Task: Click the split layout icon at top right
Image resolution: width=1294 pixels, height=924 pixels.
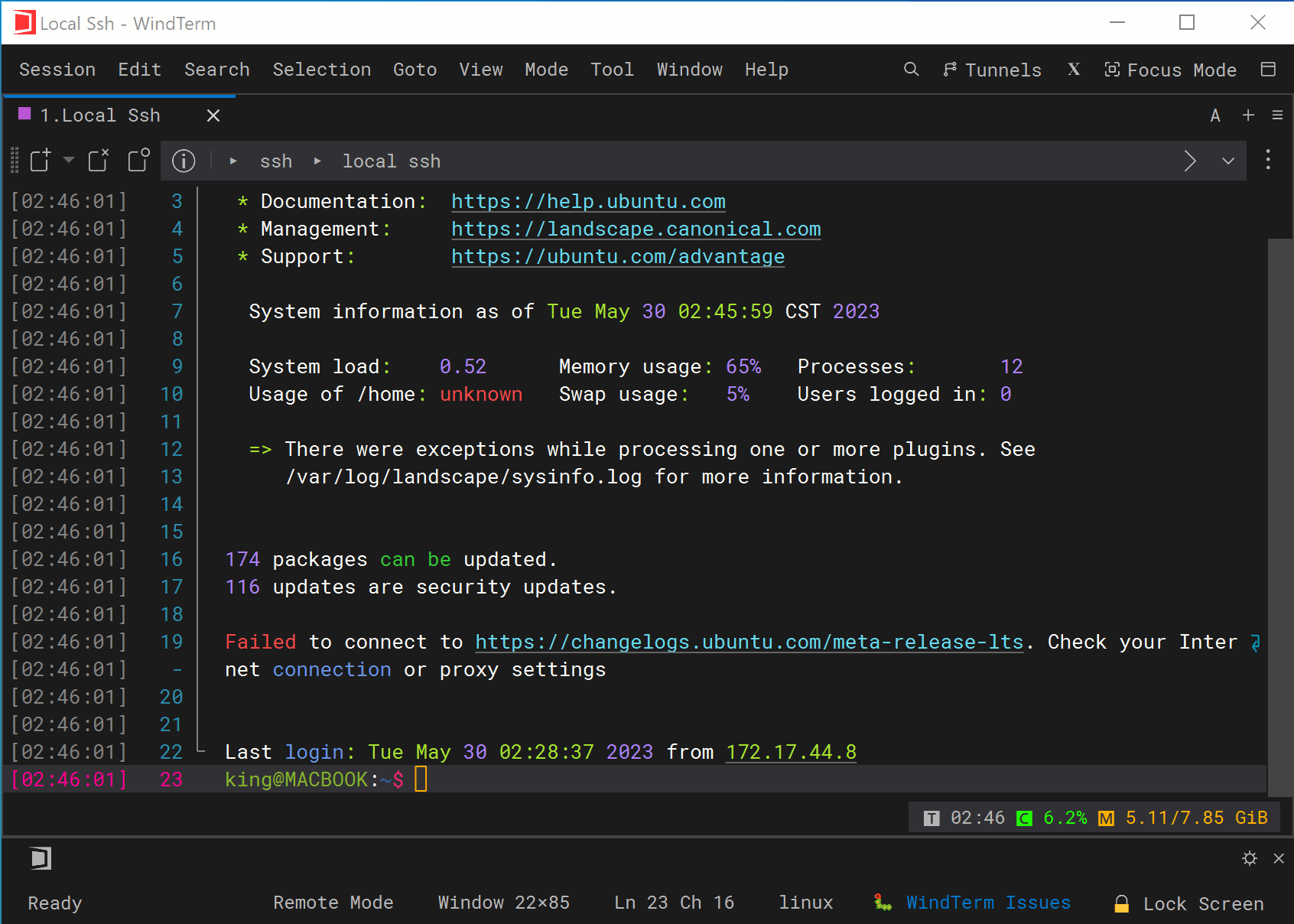Action: tap(1269, 70)
